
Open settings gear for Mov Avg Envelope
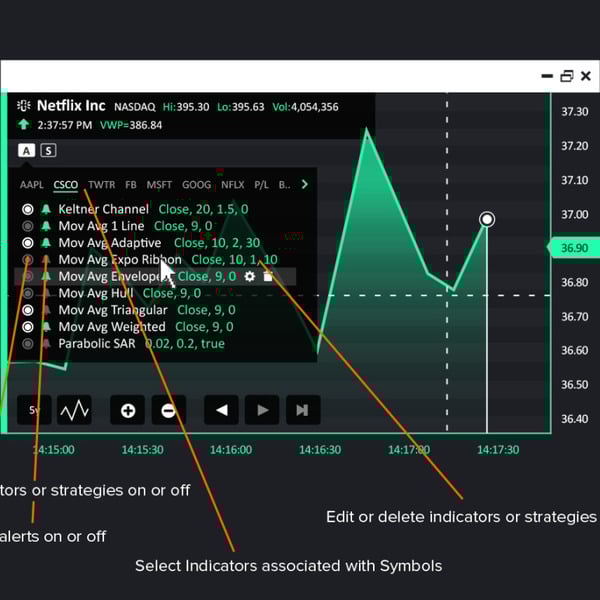(249, 276)
